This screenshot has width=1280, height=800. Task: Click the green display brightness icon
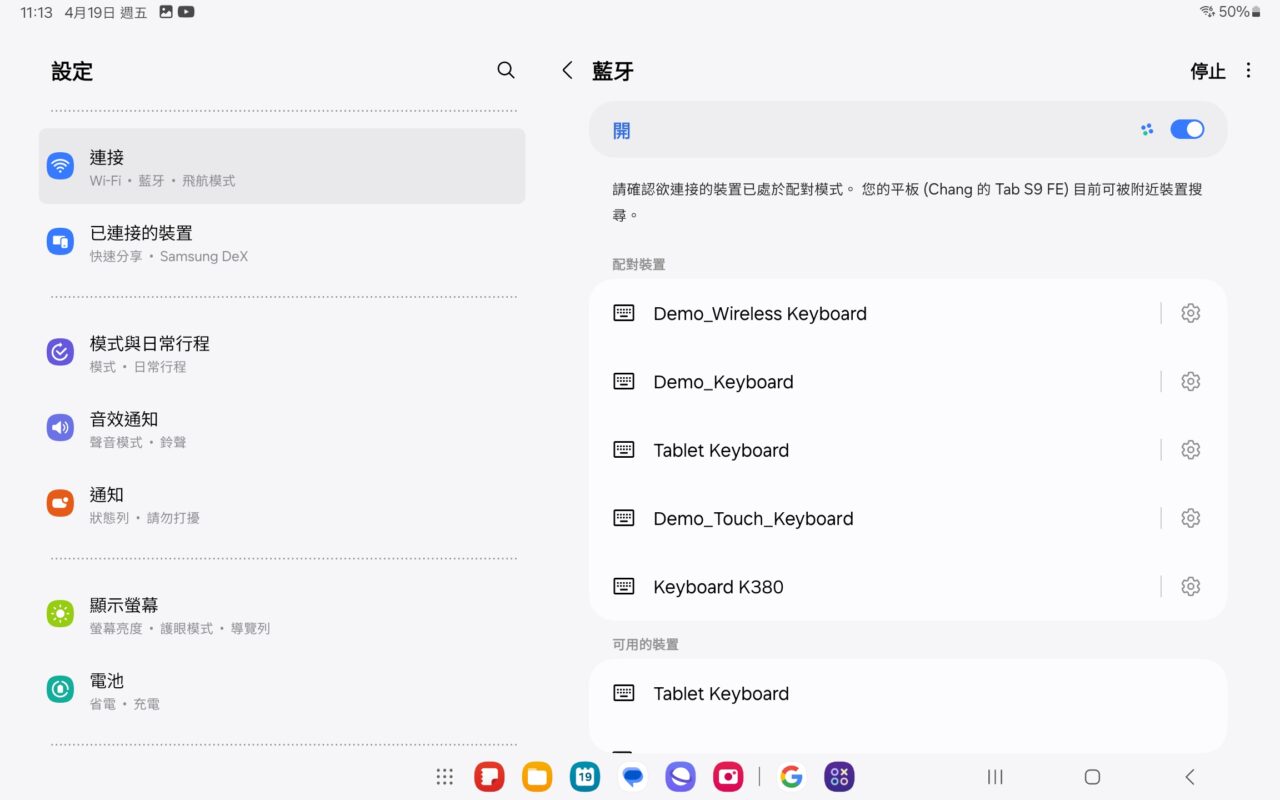[60, 614]
